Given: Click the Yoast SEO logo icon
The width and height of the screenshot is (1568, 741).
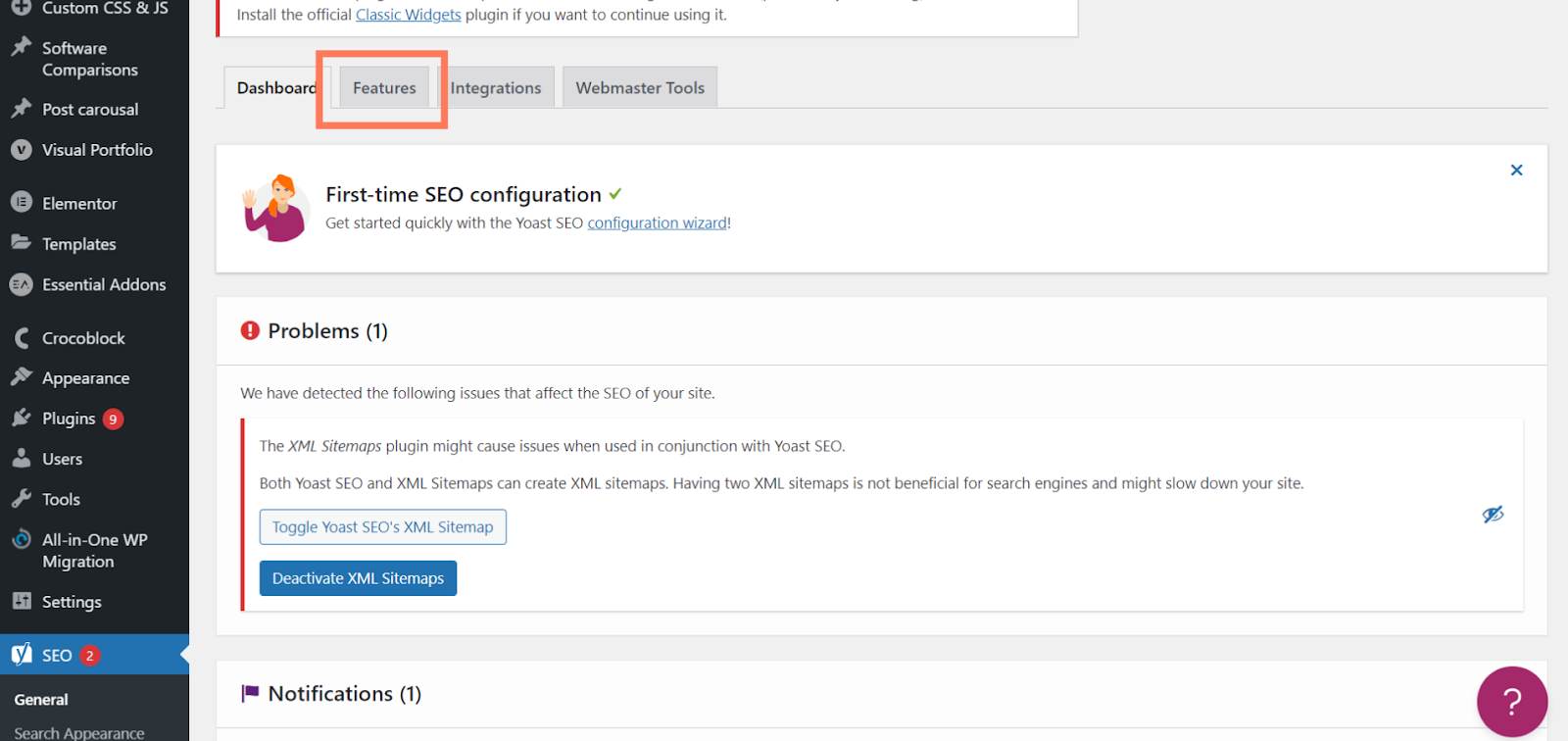Looking at the screenshot, I should pos(22,654).
